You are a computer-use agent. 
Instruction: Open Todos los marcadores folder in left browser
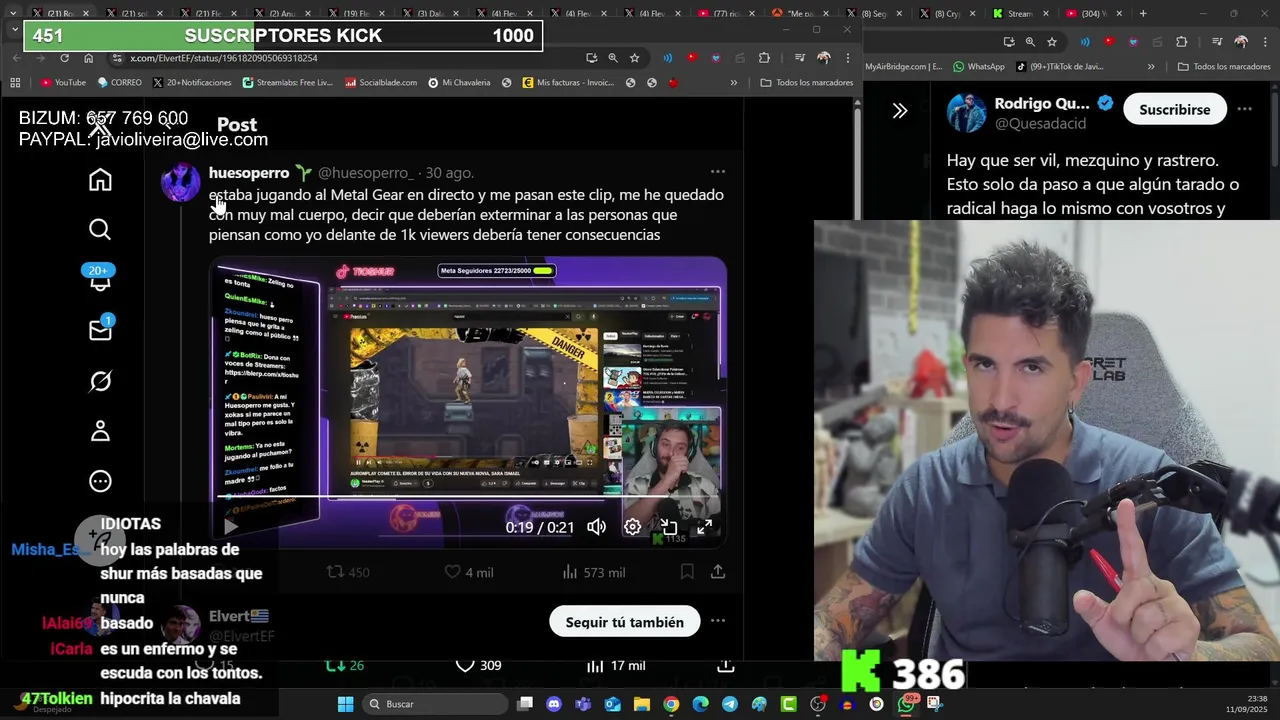click(x=807, y=82)
